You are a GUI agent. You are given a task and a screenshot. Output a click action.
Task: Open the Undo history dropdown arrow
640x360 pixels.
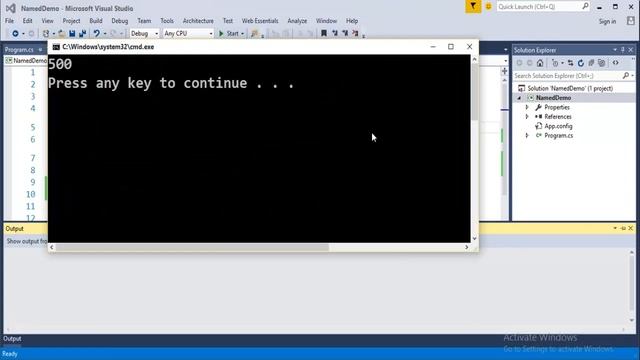click(x=105, y=34)
